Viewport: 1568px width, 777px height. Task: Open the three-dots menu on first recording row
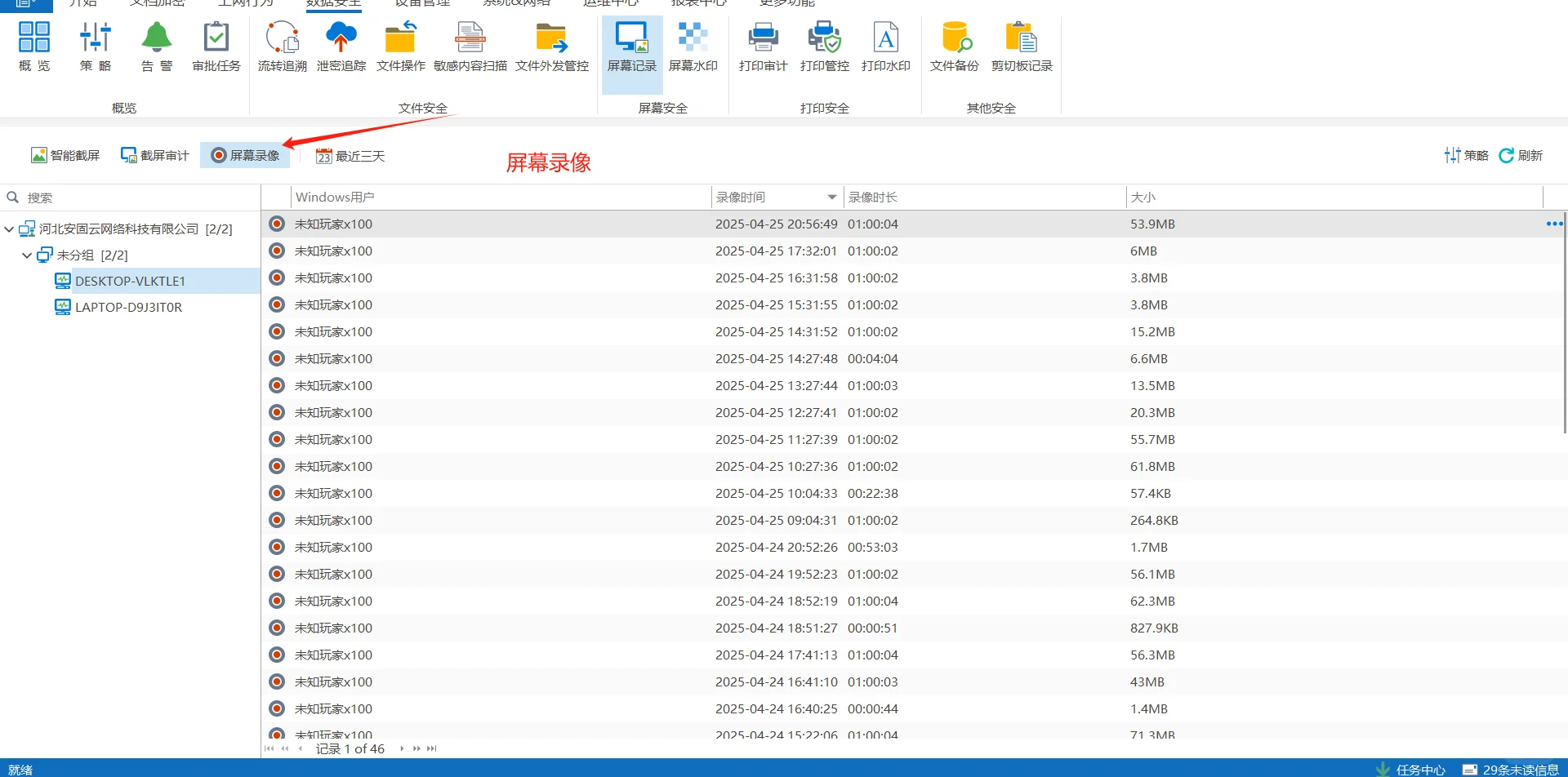click(1554, 224)
